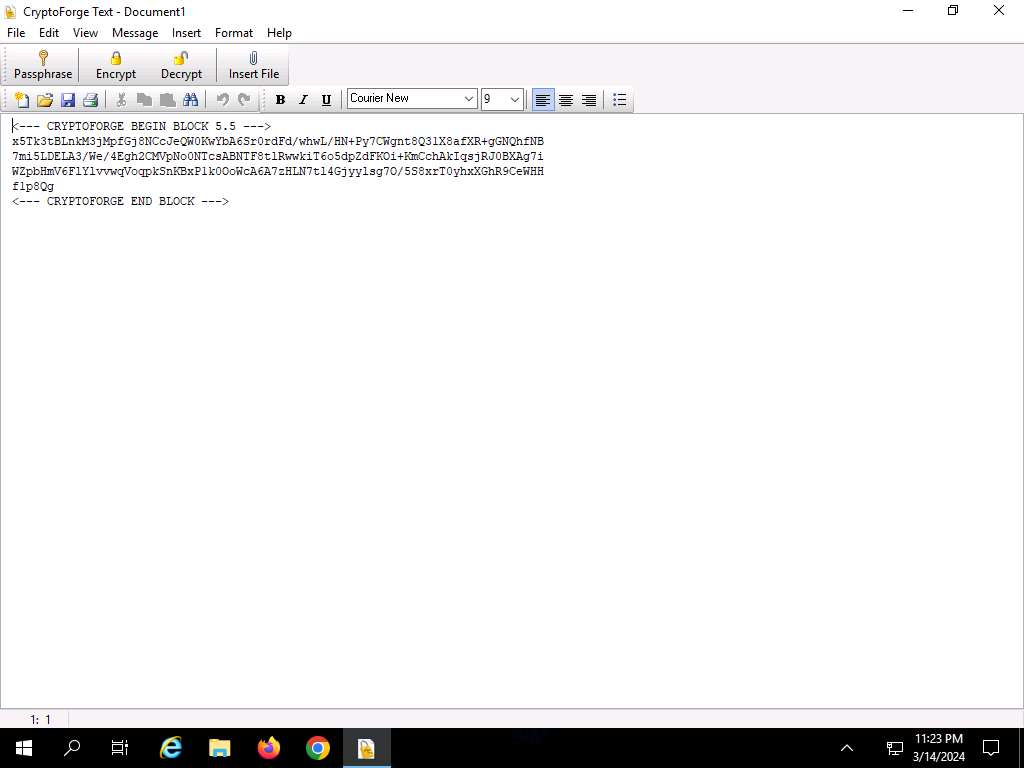Create a new document from the toolbar

(x=21, y=100)
